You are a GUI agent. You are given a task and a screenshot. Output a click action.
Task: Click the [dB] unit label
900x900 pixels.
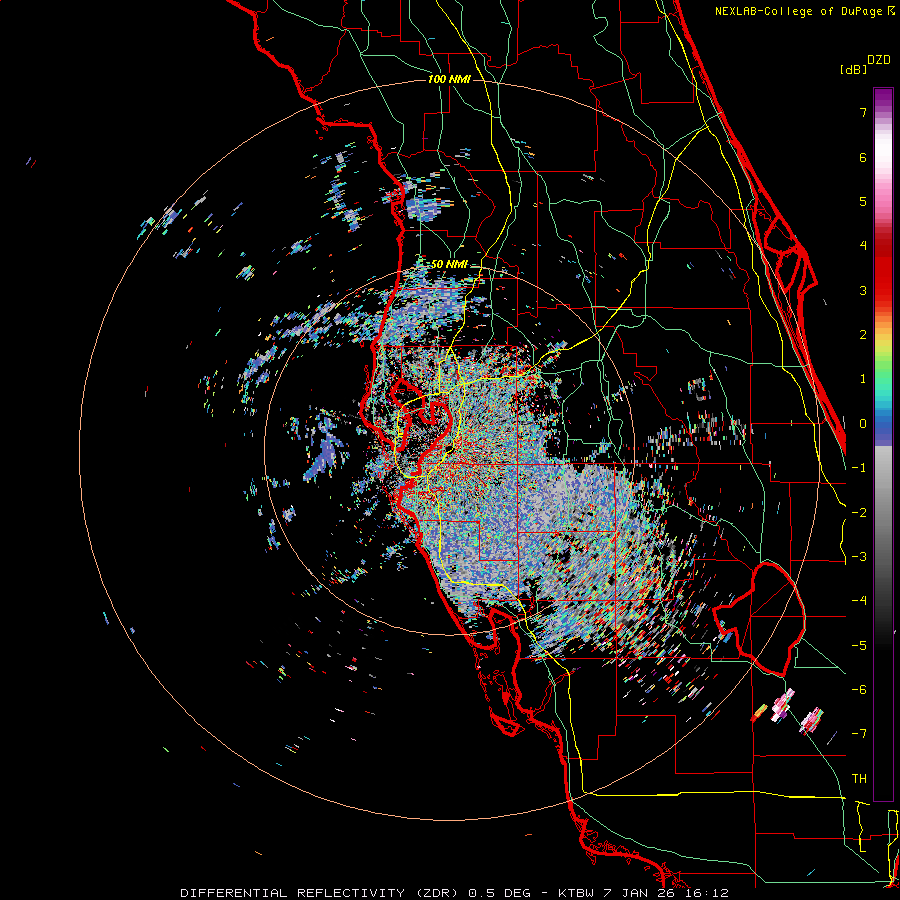pos(853,69)
